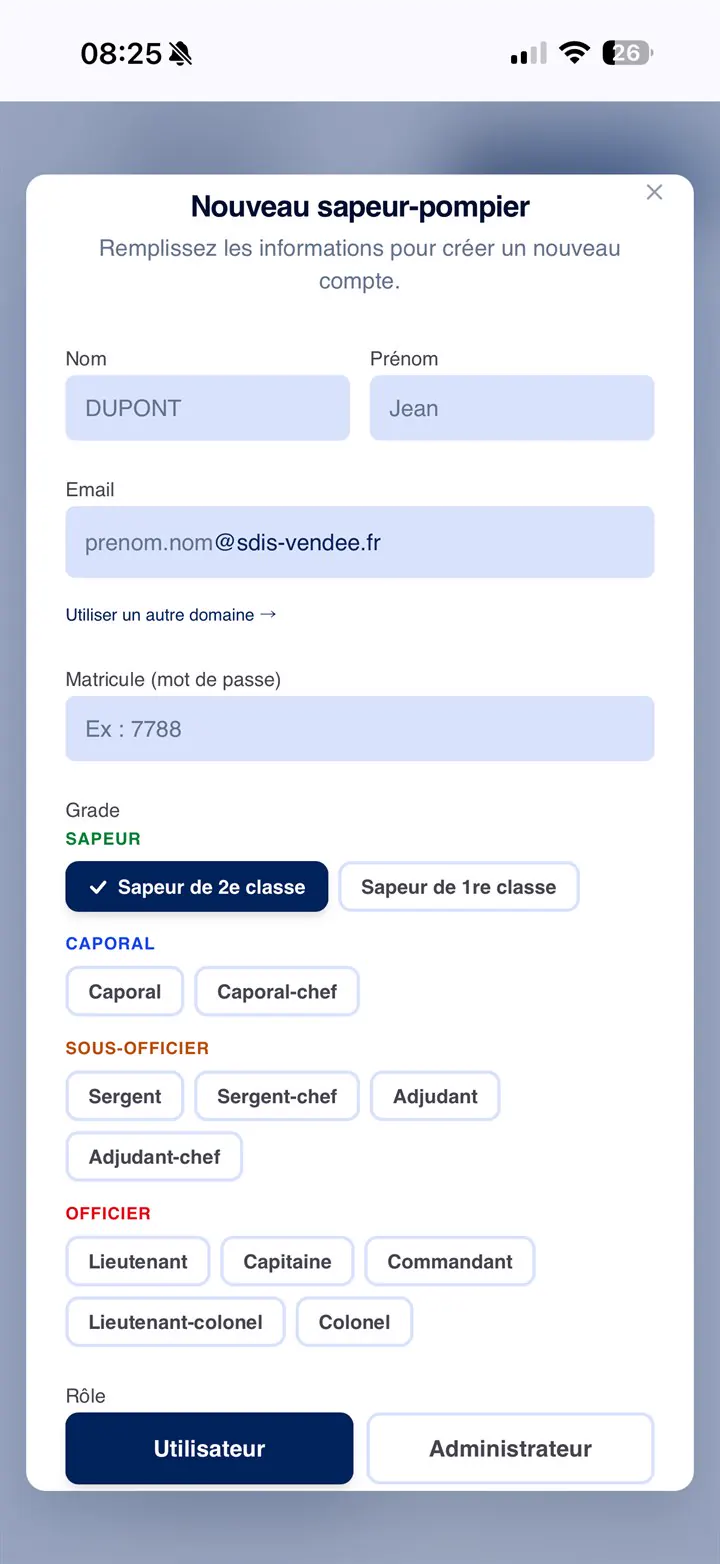The height and width of the screenshot is (1564, 720).
Task: Dismiss the Nouveau sapeur-pompier dialog
Action: point(654,192)
